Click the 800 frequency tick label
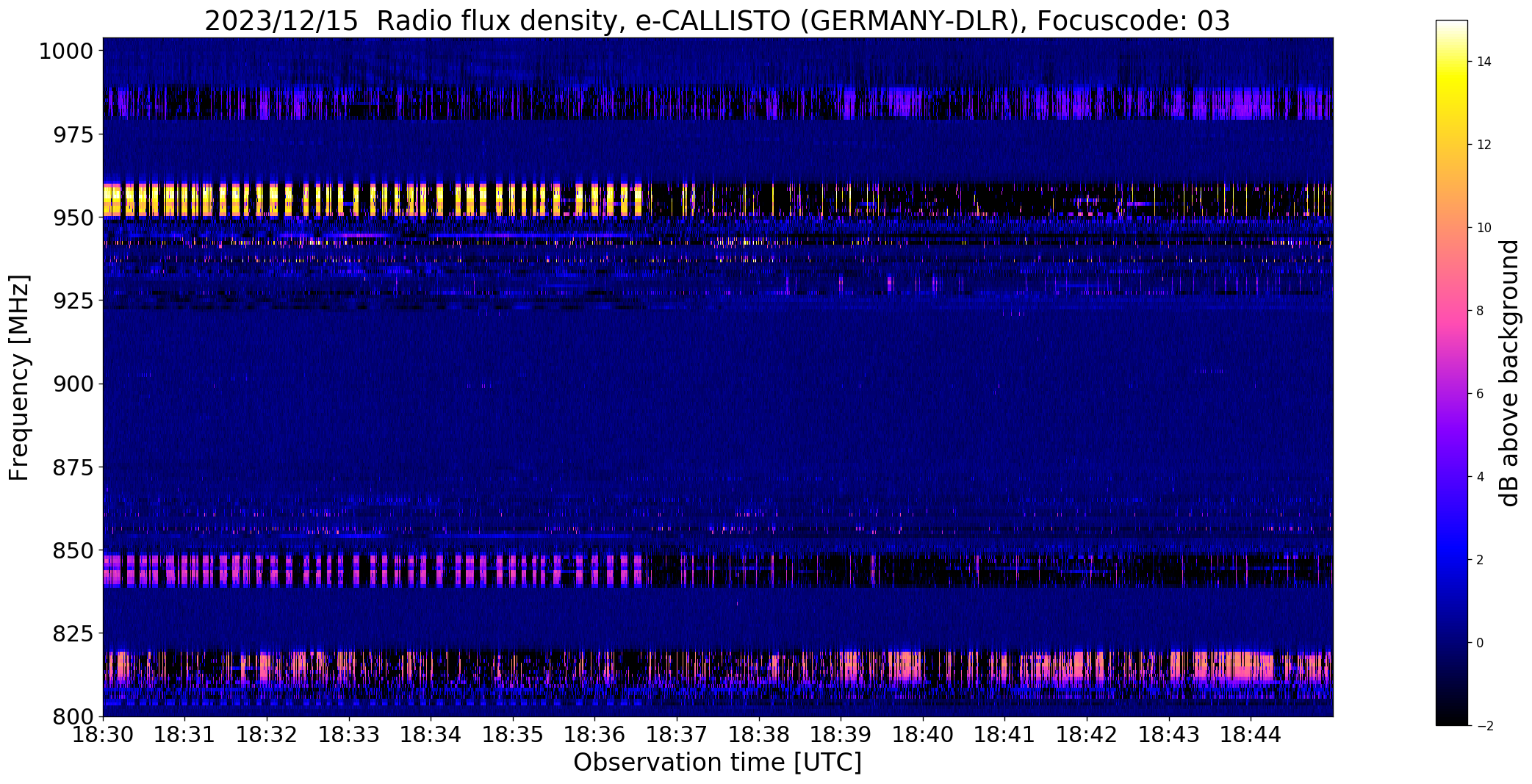 (x=73, y=716)
